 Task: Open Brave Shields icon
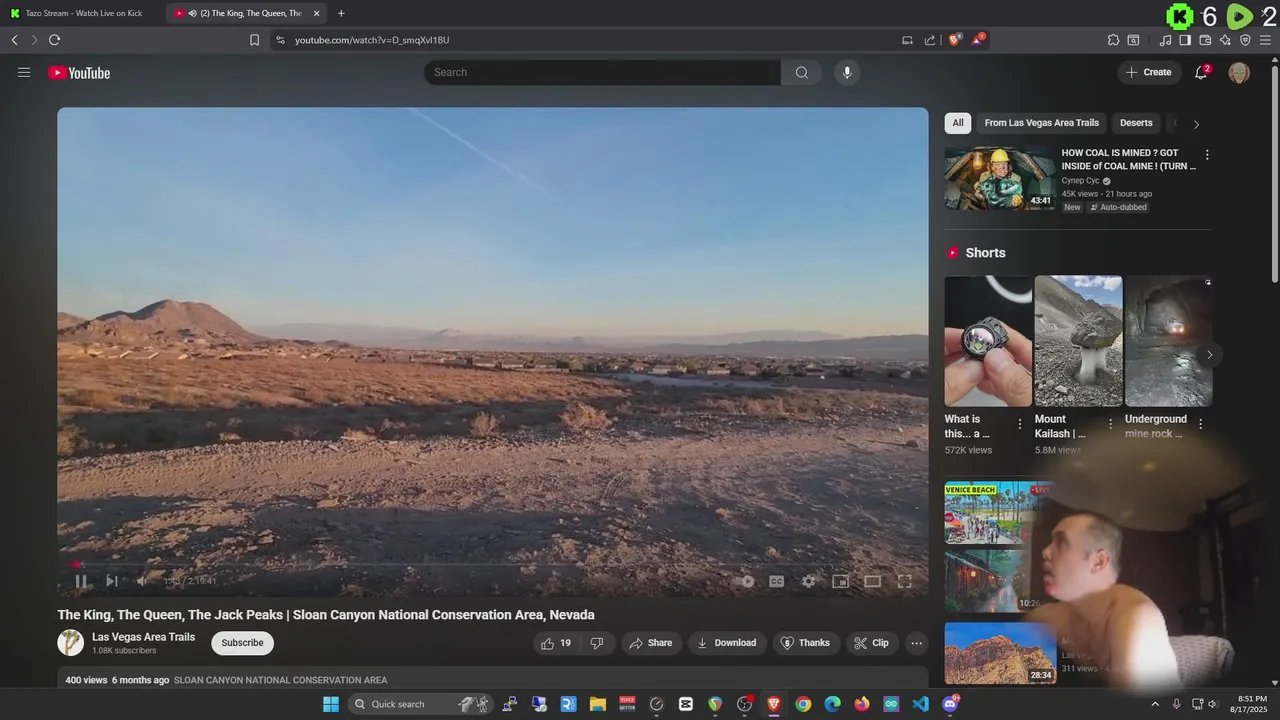point(955,39)
